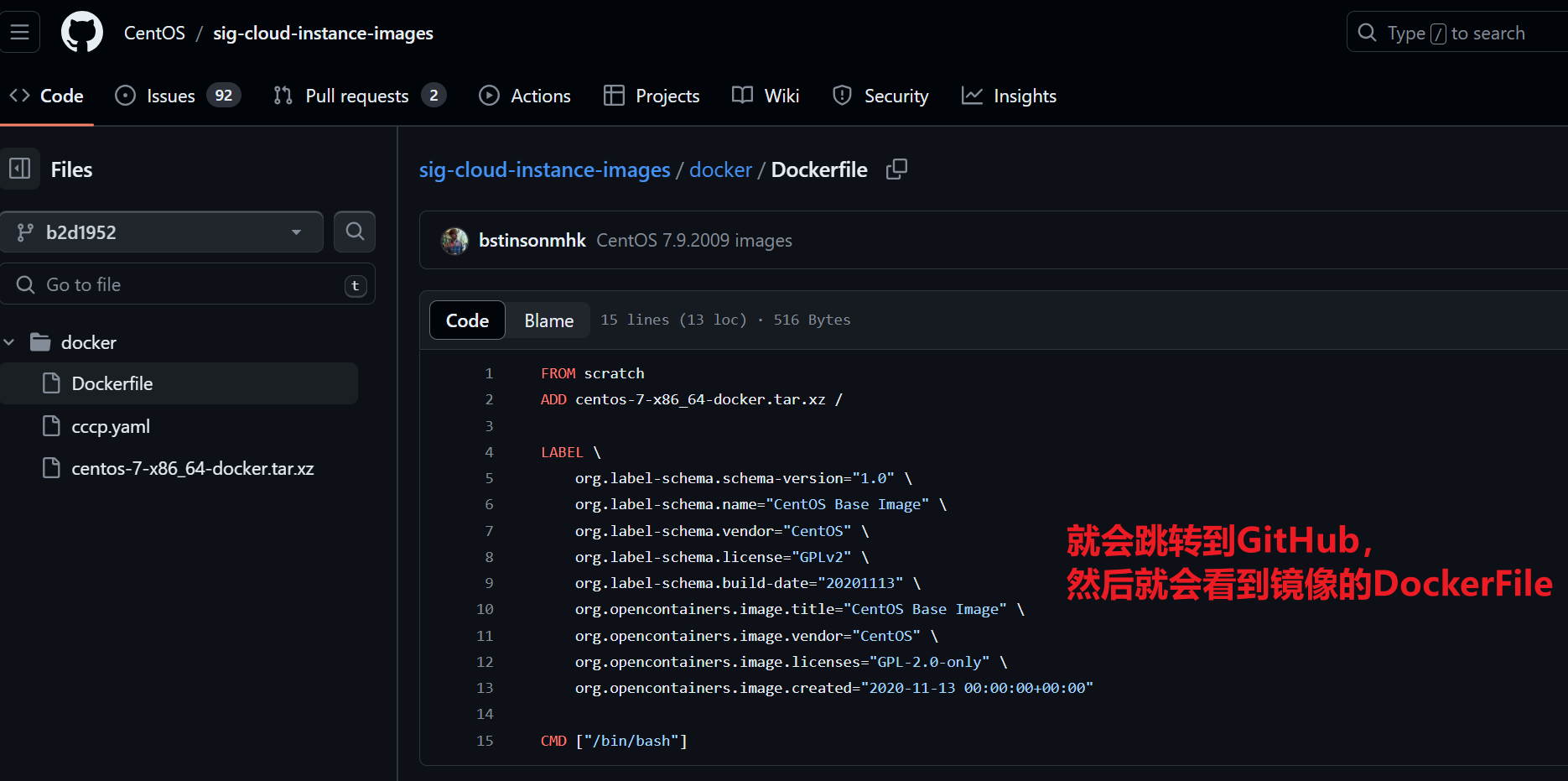
Task: Go to GitHub homepage via Octocat logo
Action: (82, 32)
